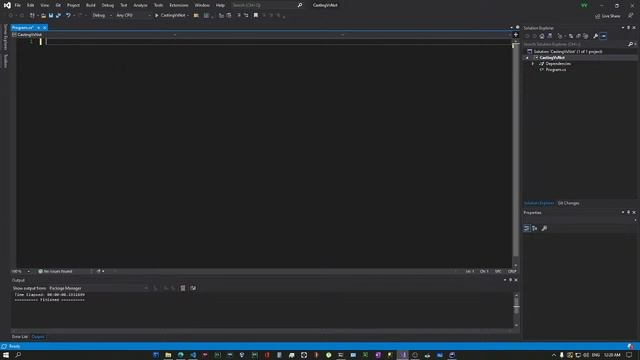Open File Explorer from the taskbar
The width and height of the screenshot is (640, 360).
pos(168,355)
